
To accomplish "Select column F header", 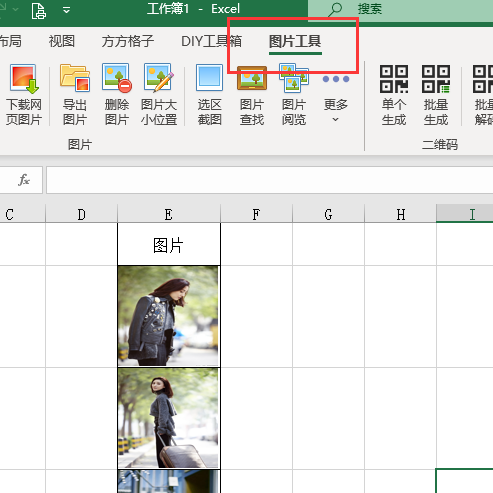I will (256, 214).
